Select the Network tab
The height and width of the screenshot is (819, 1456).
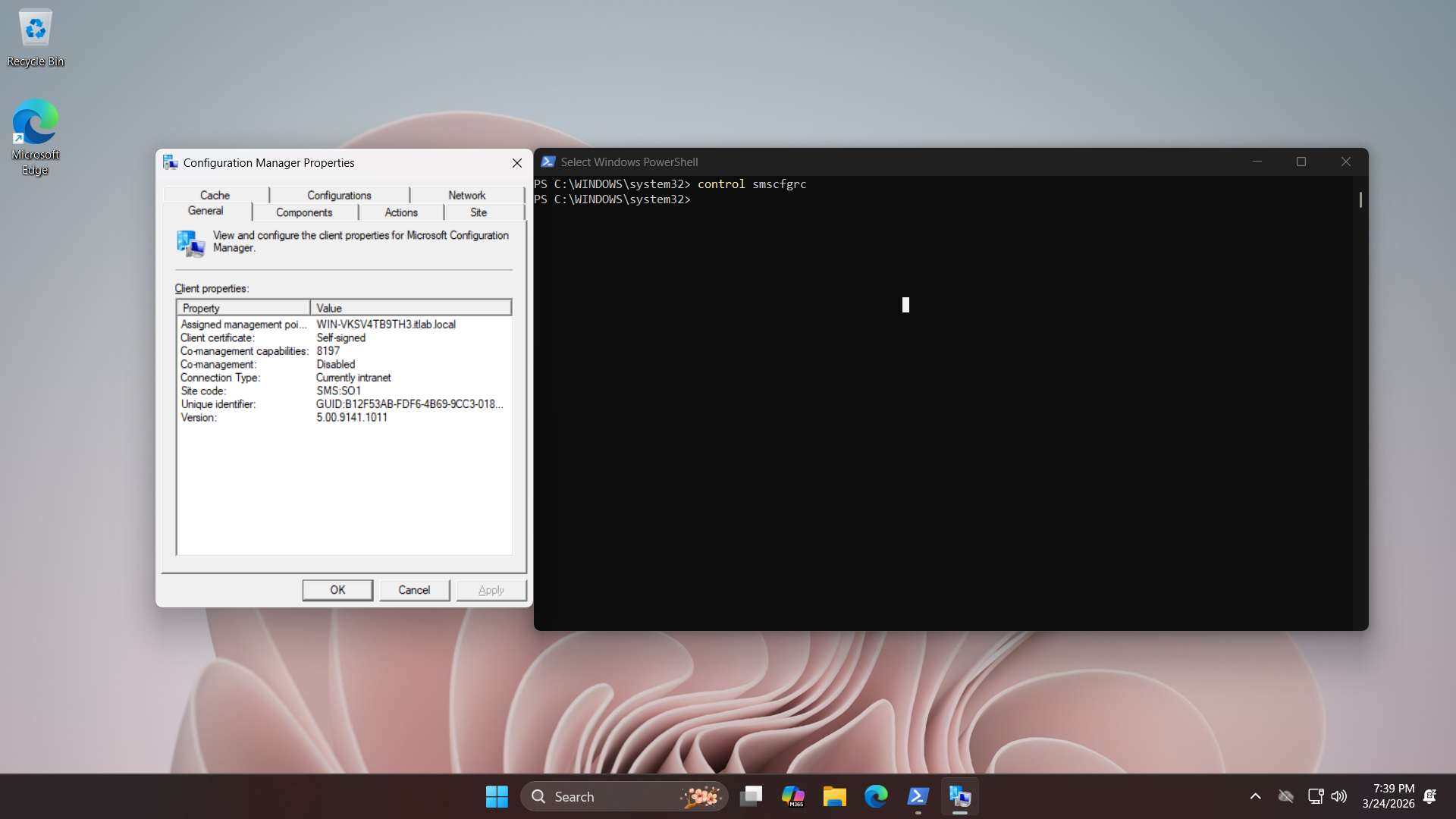pos(466,195)
